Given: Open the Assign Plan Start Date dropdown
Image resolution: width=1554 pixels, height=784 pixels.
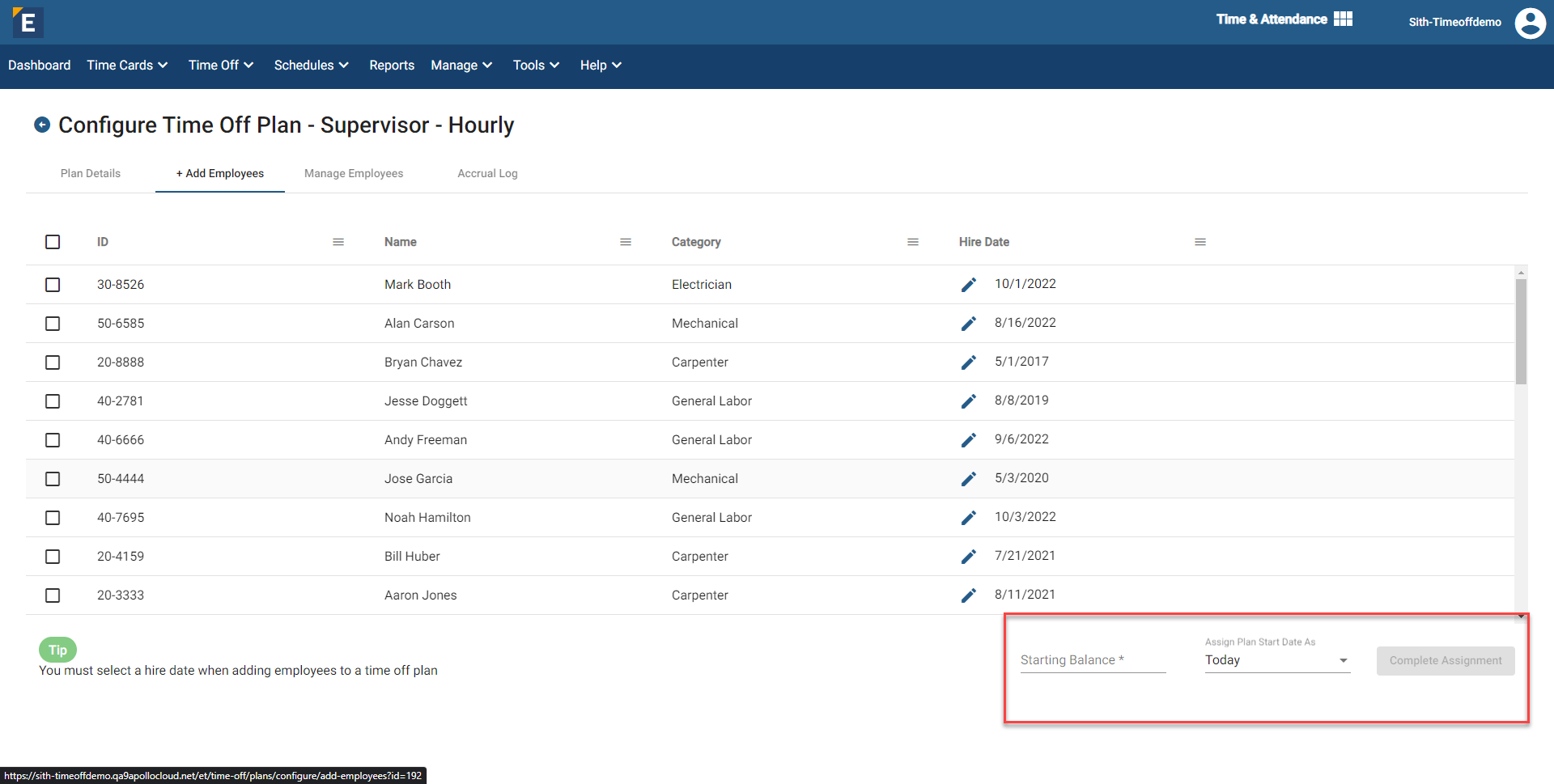Looking at the screenshot, I should pos(1276,660).
